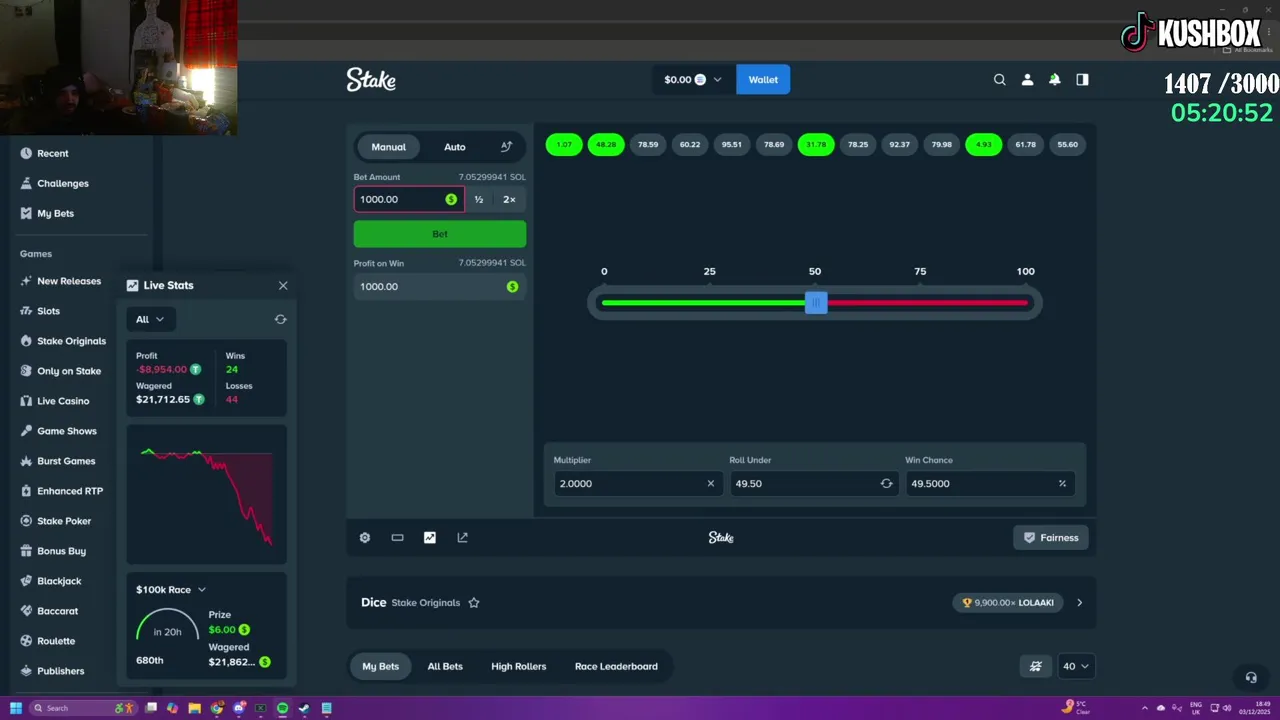
Task: Open the Fairness button
Action: pyautogui.click(x=1051, y=538)
